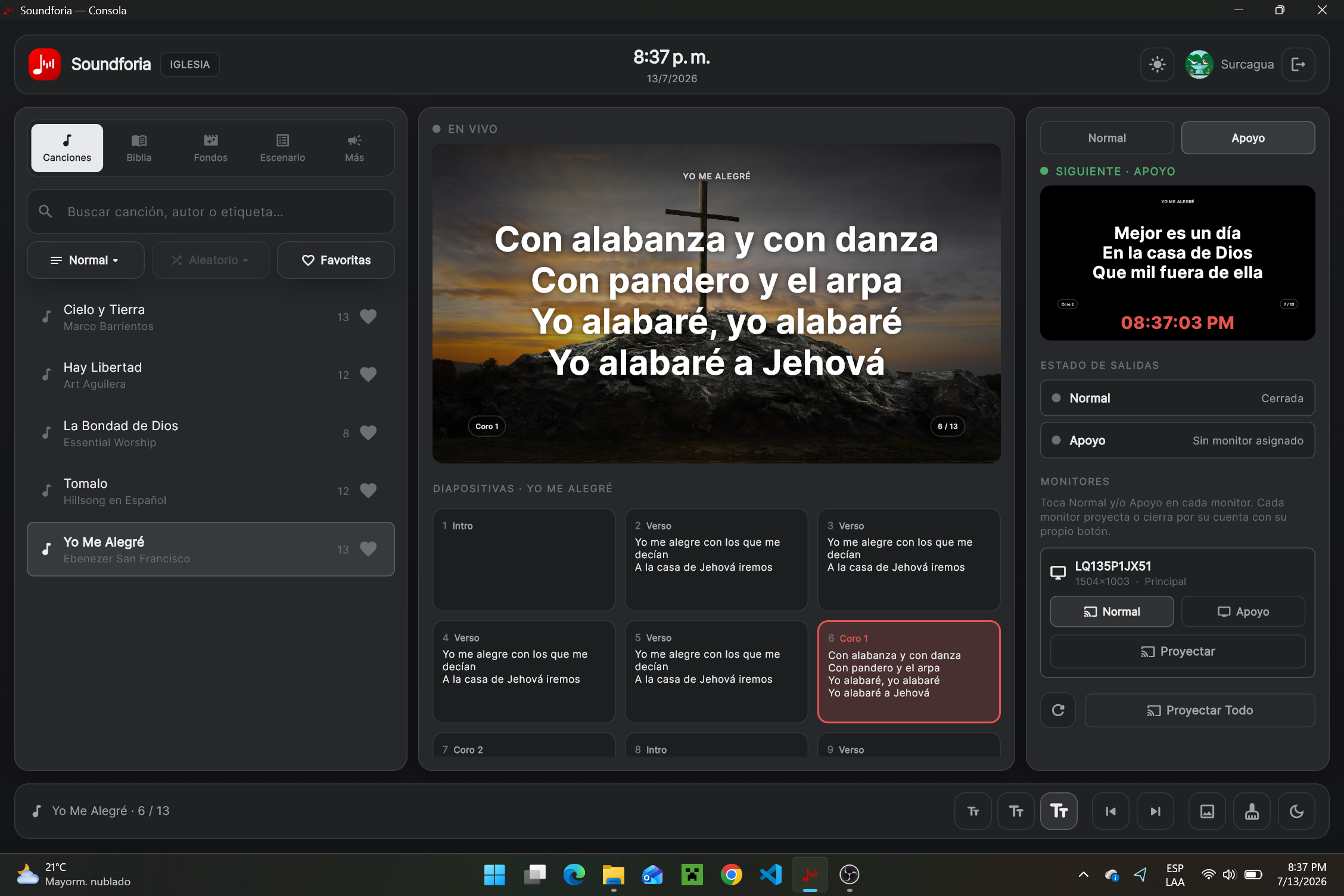
Task: Click the Normal output status row
Action: 1177,398
